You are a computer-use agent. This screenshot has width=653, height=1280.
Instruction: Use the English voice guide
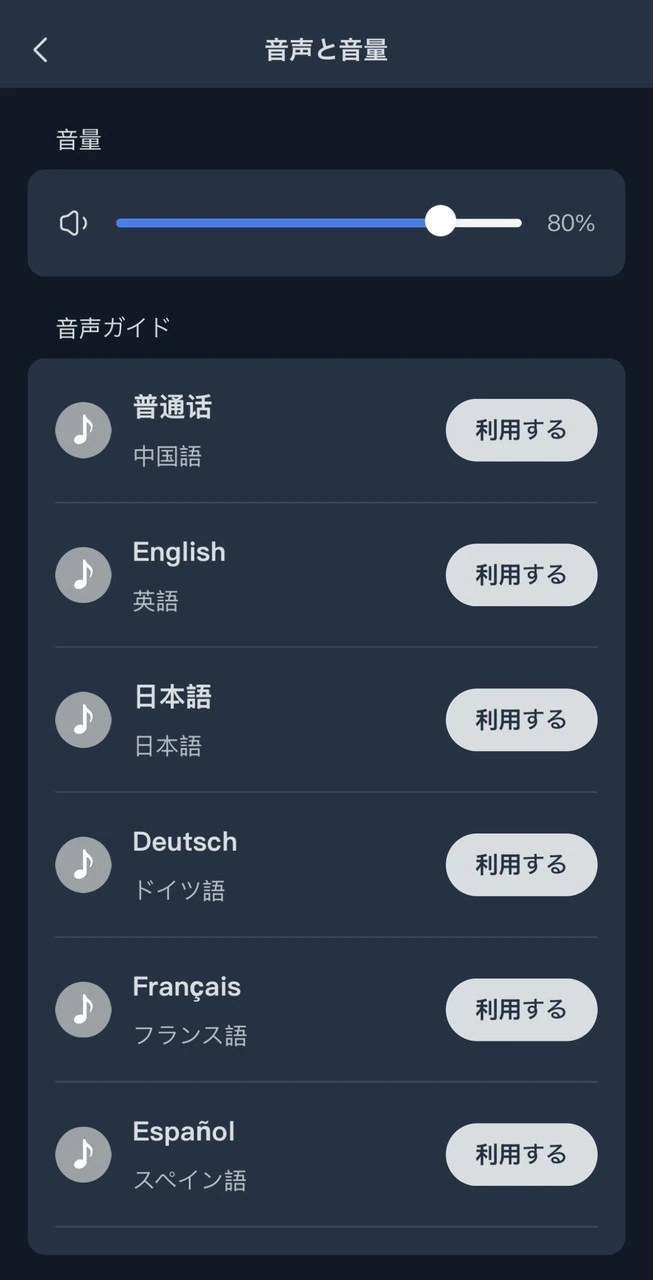[x=521, y=575]
